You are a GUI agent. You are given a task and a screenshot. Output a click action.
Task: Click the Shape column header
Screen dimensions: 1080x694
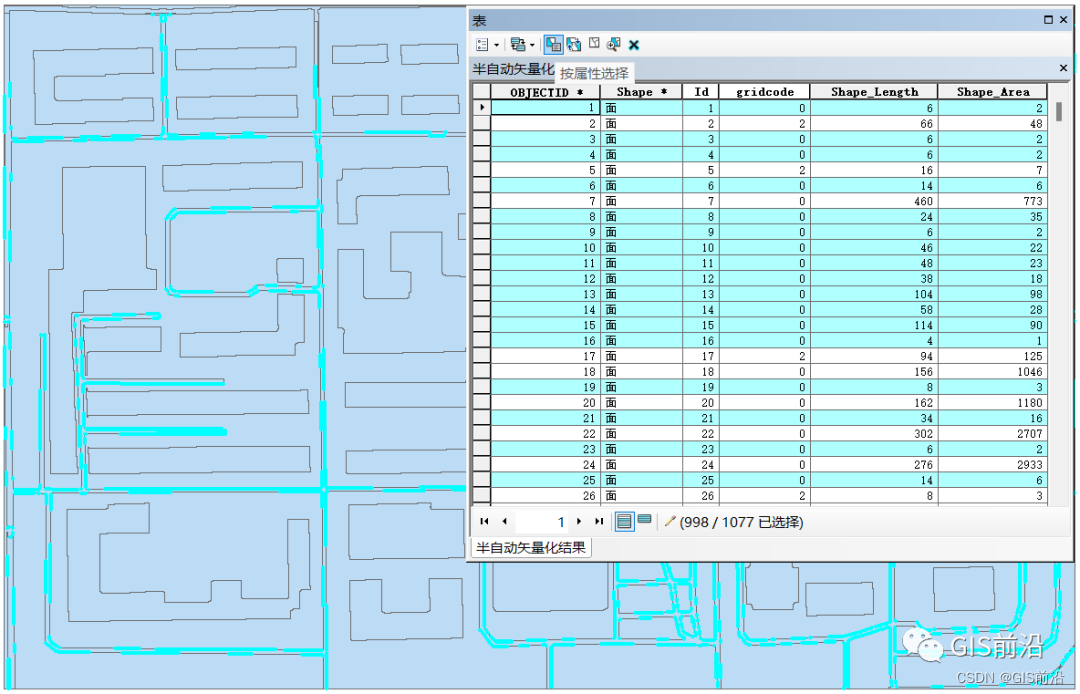(x=641, y=92)
